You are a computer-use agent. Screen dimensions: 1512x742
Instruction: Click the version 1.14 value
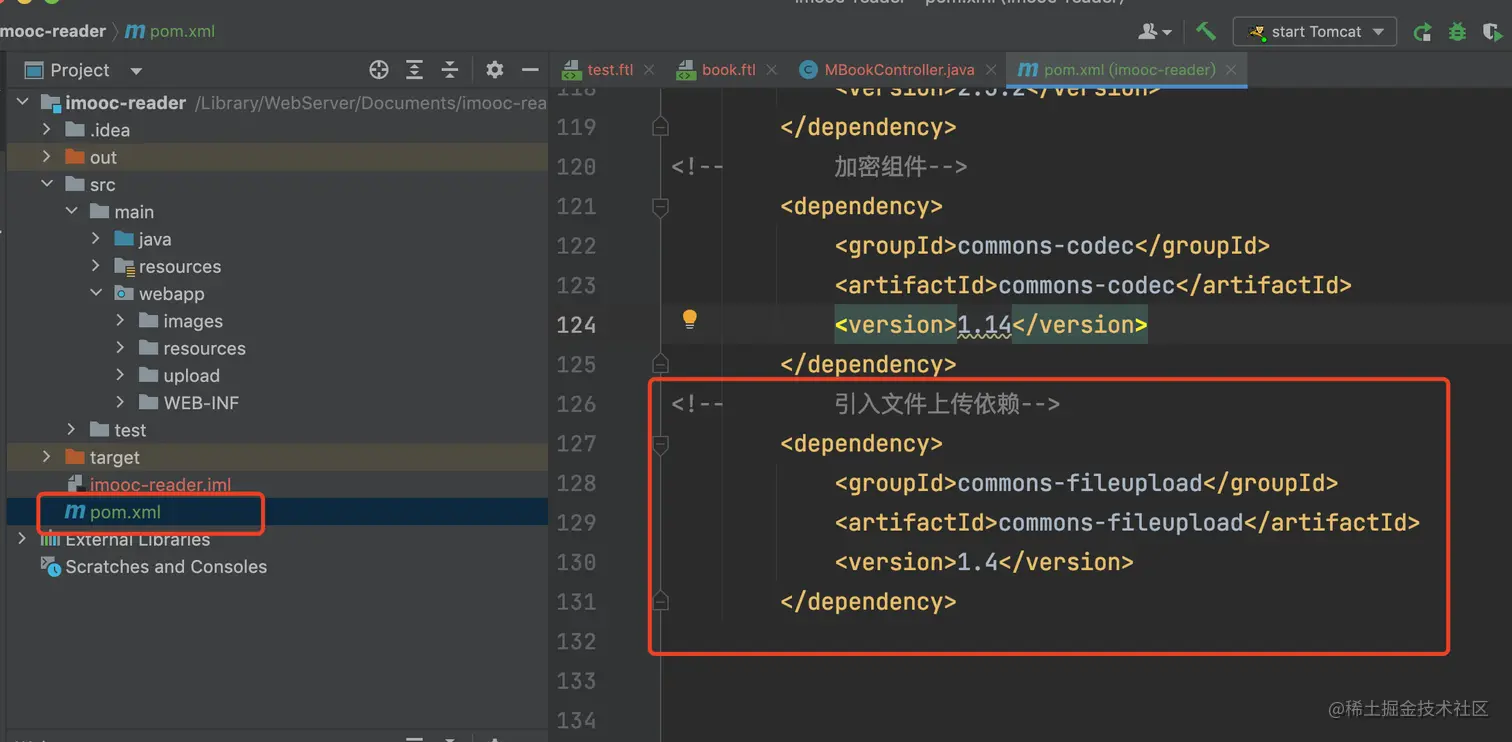[x=985, y=325]
